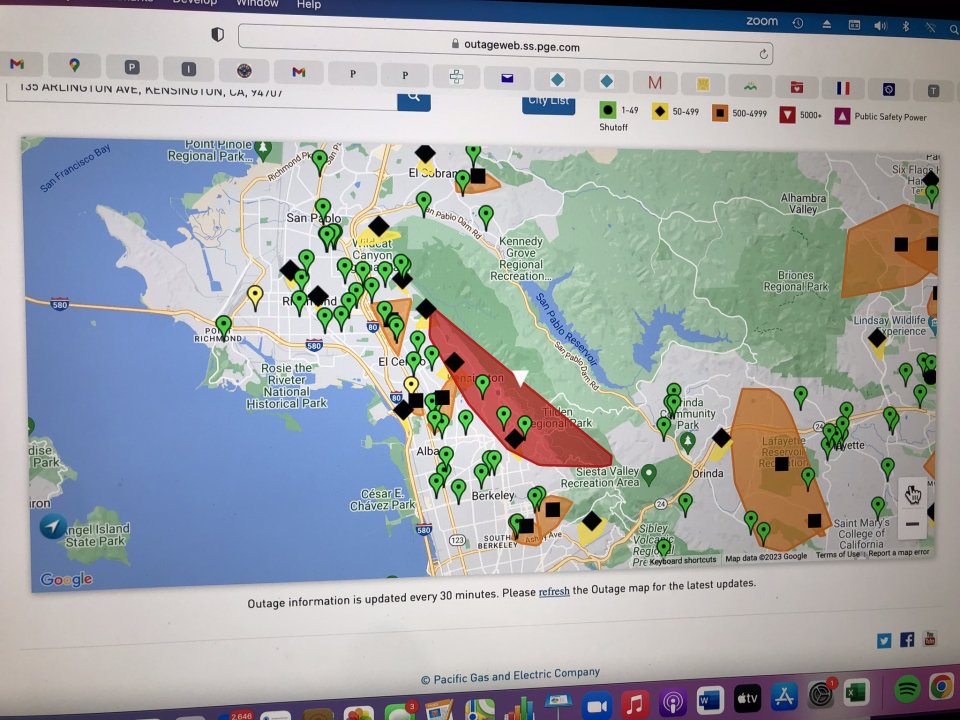
Task: Open Spotify from the Dock
Action: (x=907, y=690)
